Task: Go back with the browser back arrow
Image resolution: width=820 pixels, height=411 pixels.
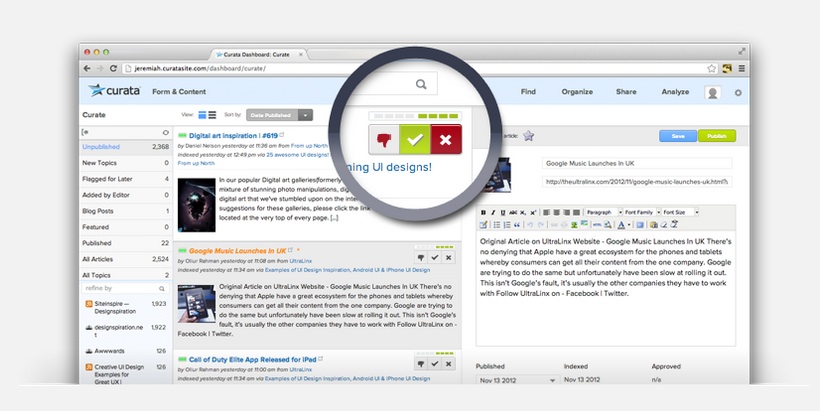Action: click(x=87, y=68)
